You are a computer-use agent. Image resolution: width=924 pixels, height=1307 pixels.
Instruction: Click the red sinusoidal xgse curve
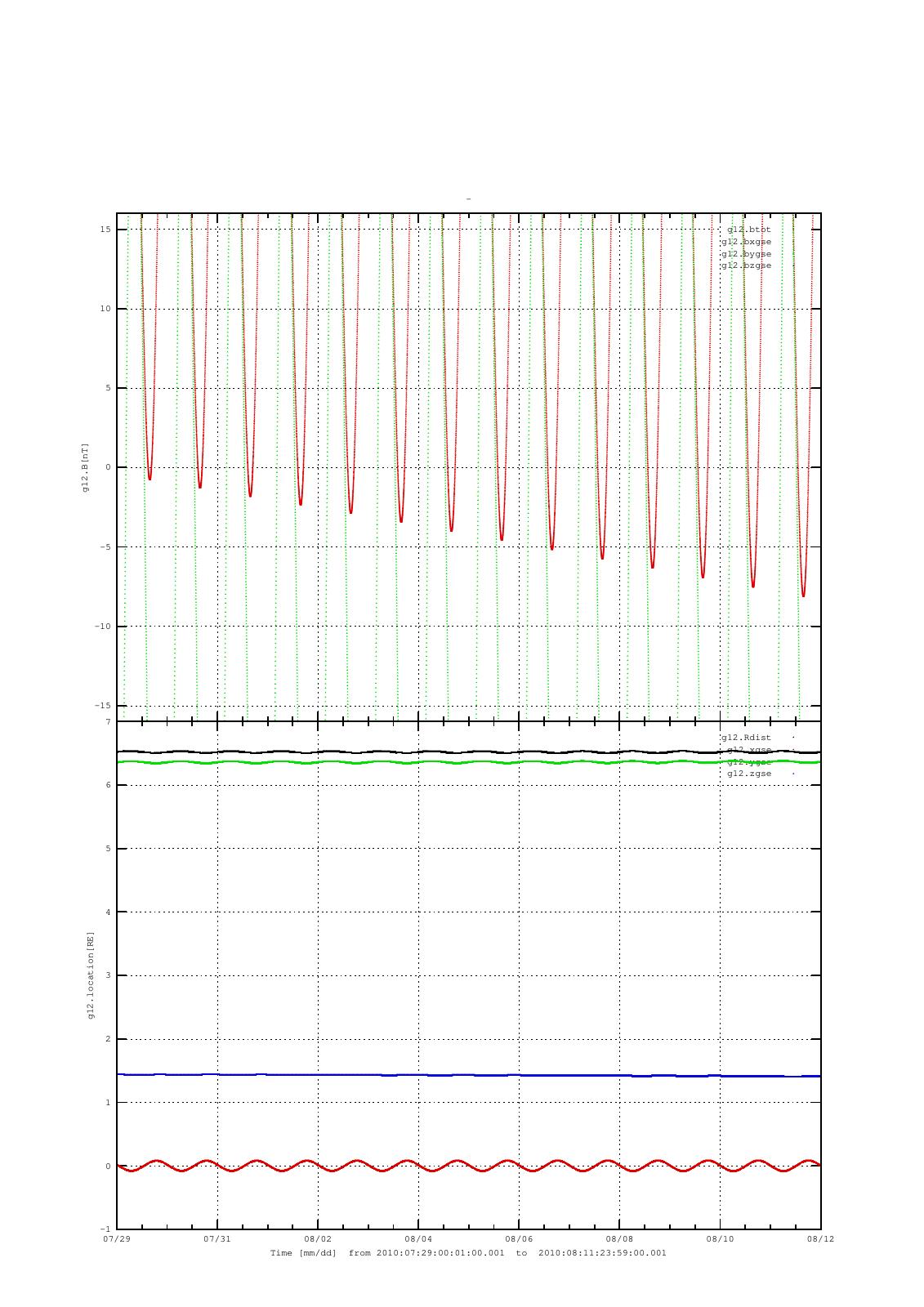point(469,1166)
